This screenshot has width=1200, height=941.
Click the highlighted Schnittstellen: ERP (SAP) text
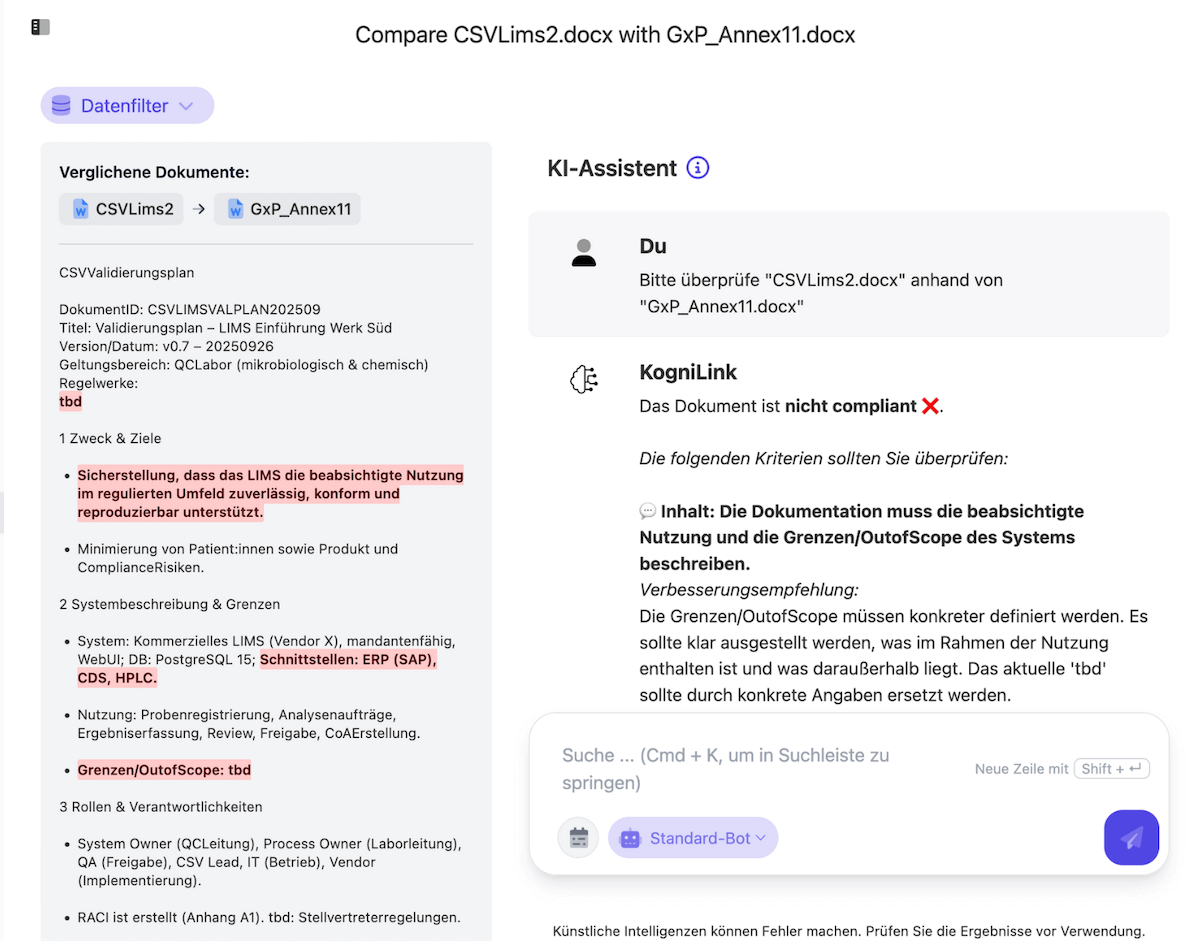tap(348, 660)
